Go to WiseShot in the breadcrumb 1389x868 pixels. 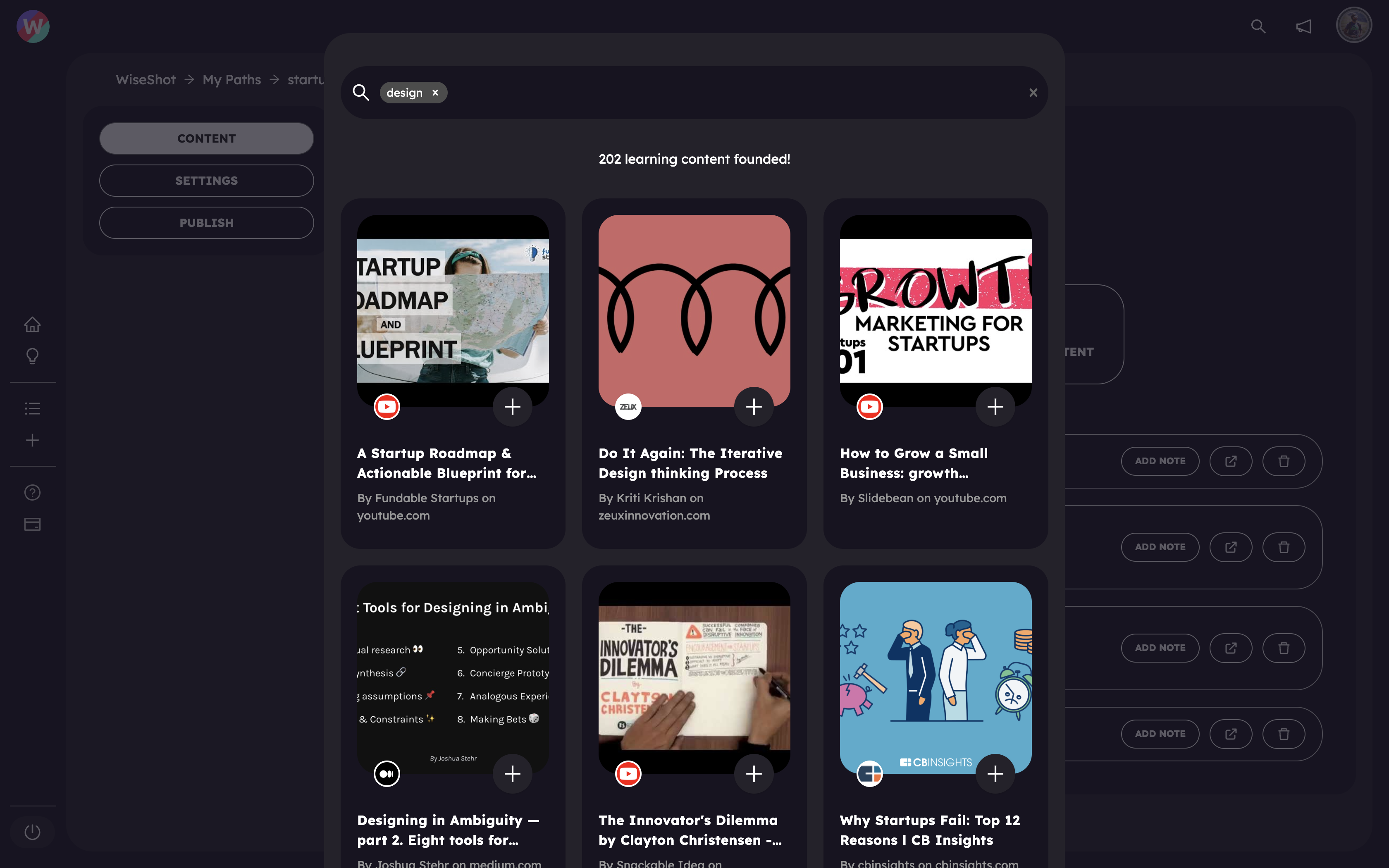coord(146,80)
